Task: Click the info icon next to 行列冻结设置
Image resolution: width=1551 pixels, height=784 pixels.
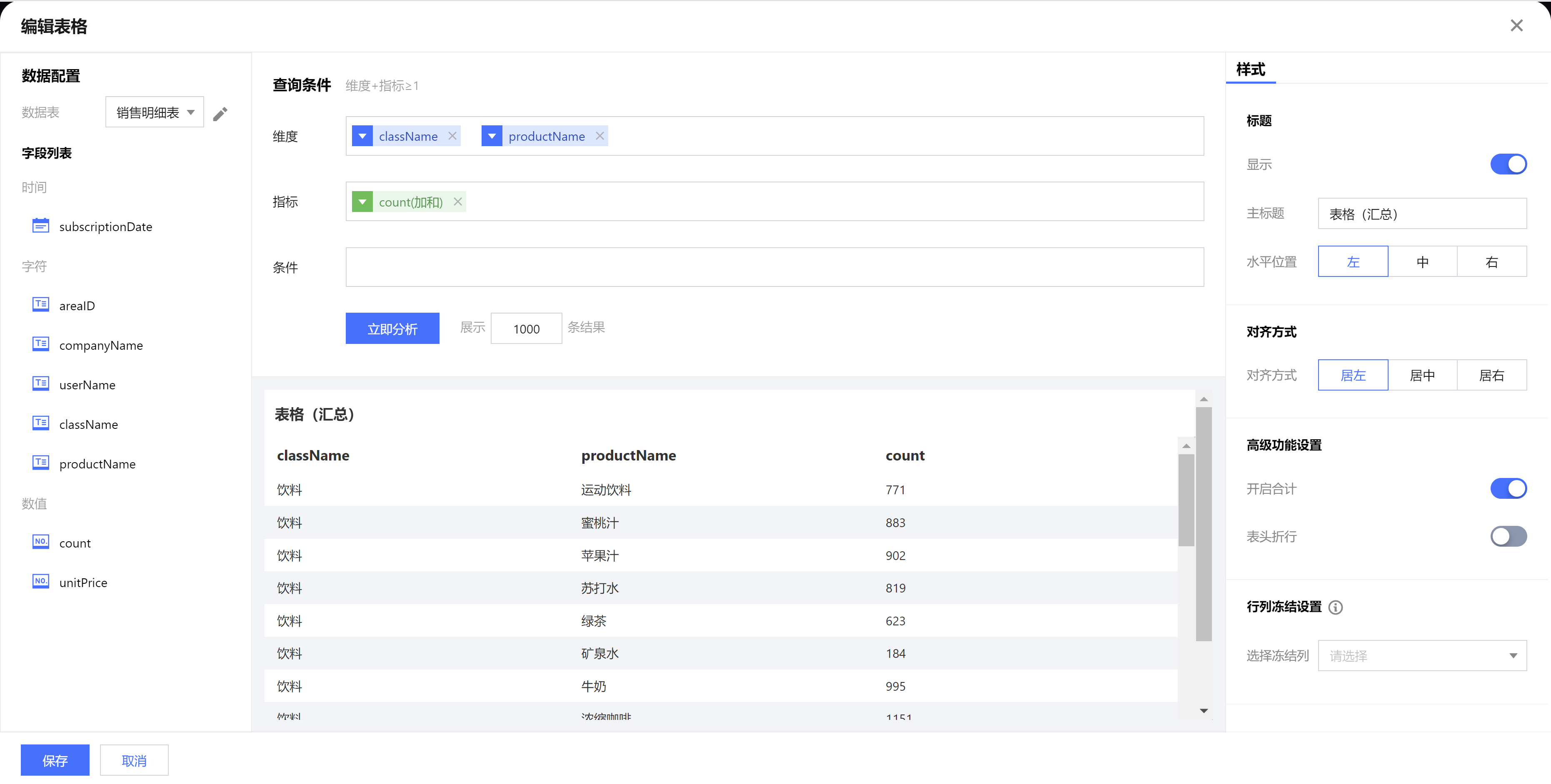Action: [1336, 607]
